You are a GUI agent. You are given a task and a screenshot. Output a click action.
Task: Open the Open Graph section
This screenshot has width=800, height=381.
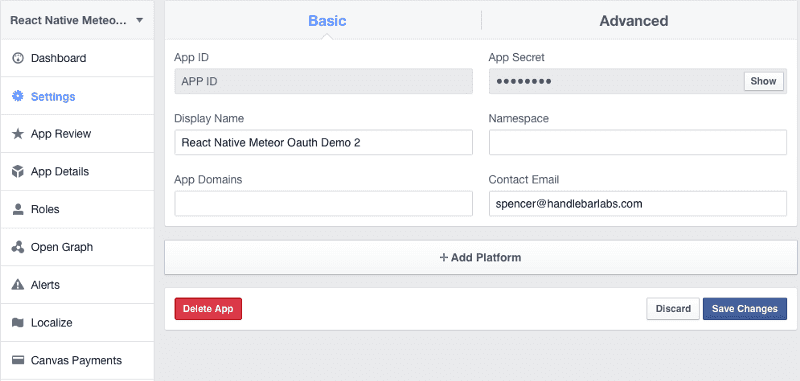pyautogui.click(x=77, y=247)
